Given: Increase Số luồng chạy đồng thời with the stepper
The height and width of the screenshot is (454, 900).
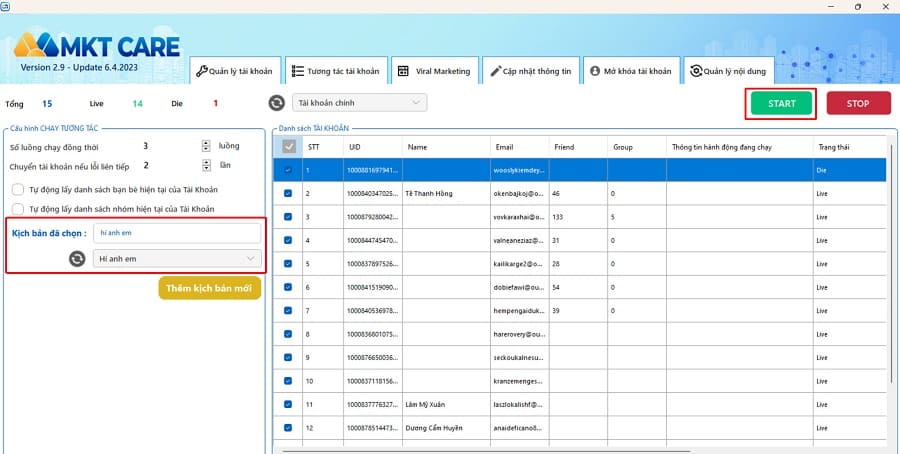Looking at the screenshot, I should click(x=206, y=143).
